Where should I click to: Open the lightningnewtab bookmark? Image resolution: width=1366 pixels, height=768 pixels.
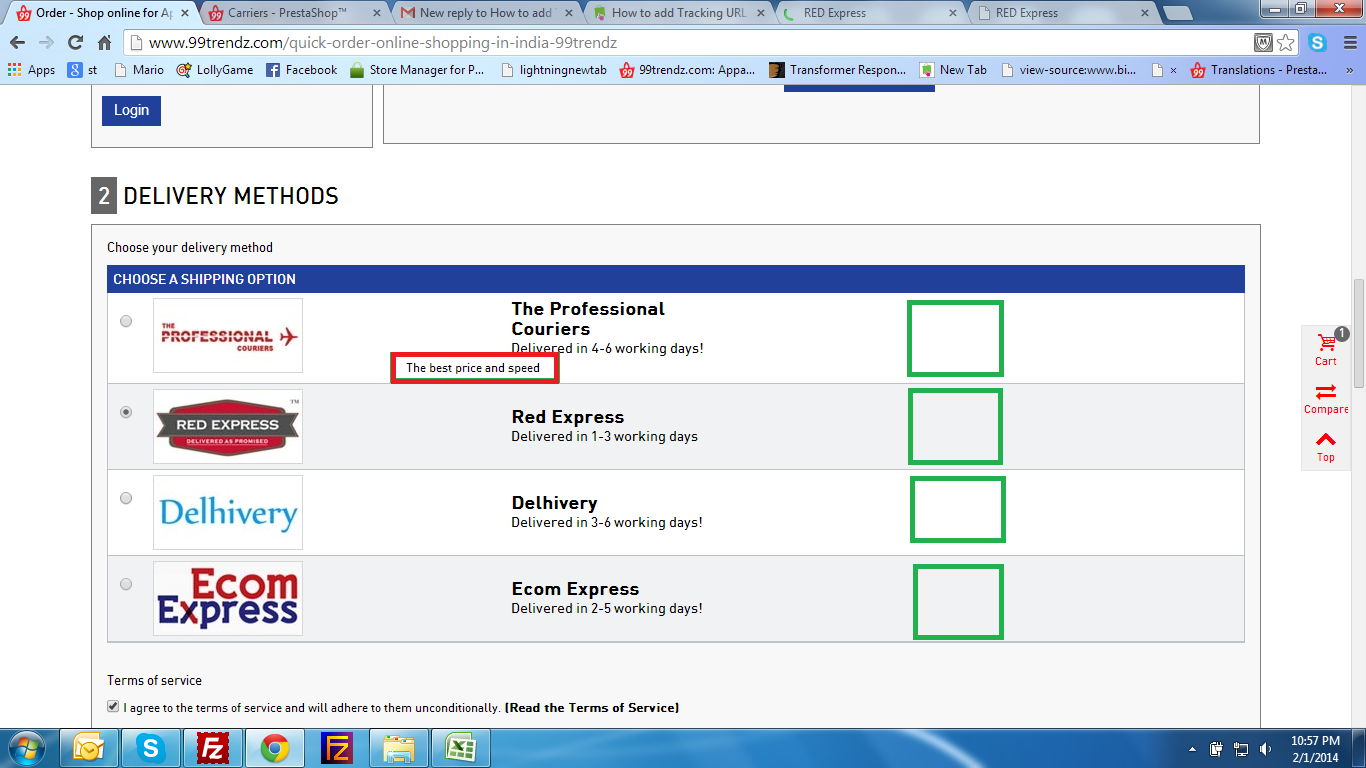point(553,70)
